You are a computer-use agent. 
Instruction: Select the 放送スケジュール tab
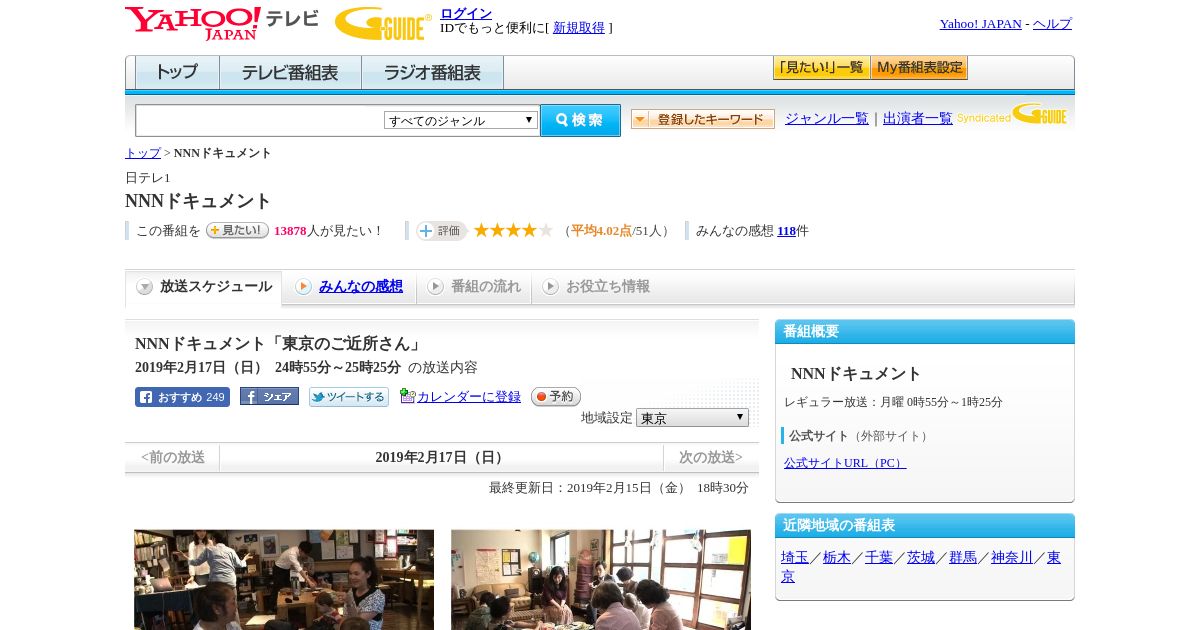pos(204,287)
